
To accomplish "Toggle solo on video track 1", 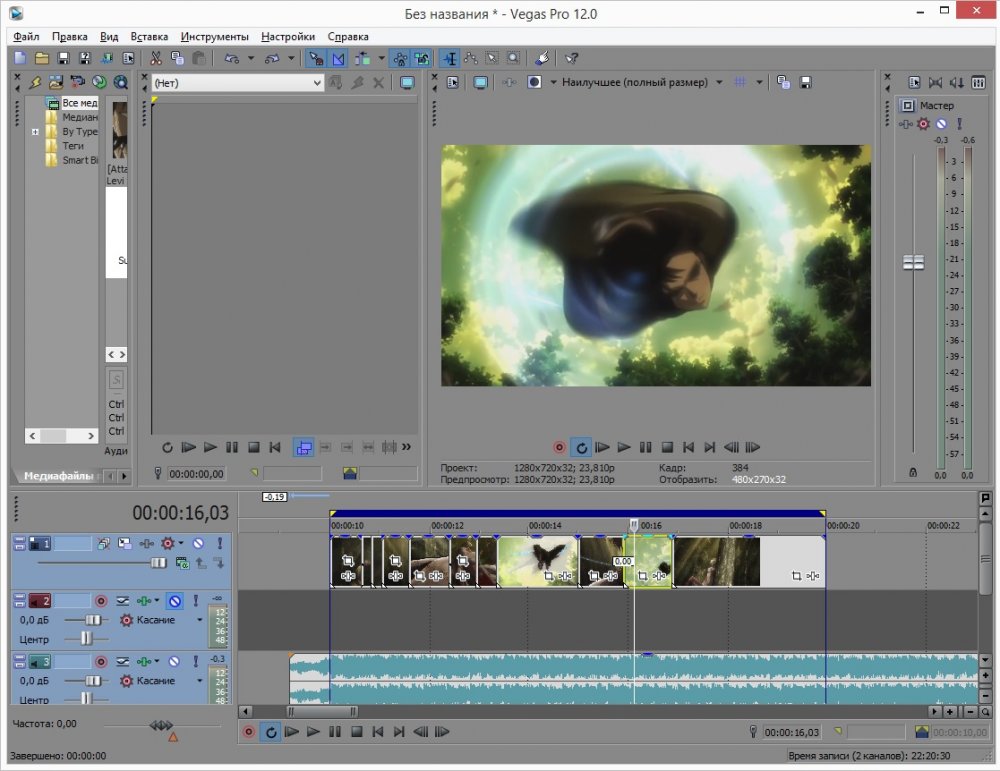I will pyautogui.click(x=219, y=543).
